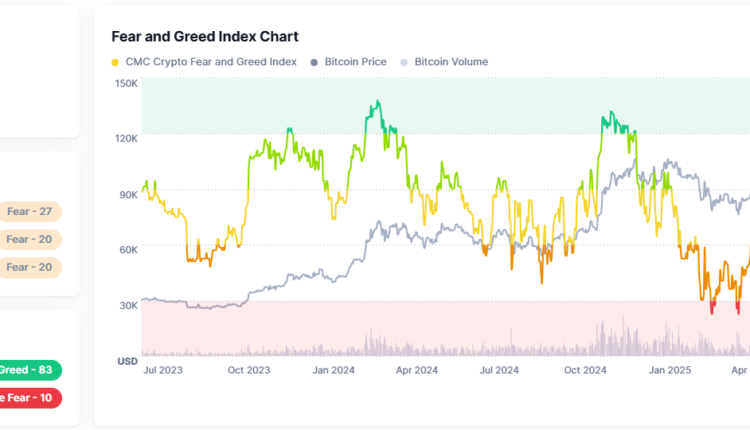
Task: Click the yellow Fear and Greed Index legend dot
Action: point(115,62)
